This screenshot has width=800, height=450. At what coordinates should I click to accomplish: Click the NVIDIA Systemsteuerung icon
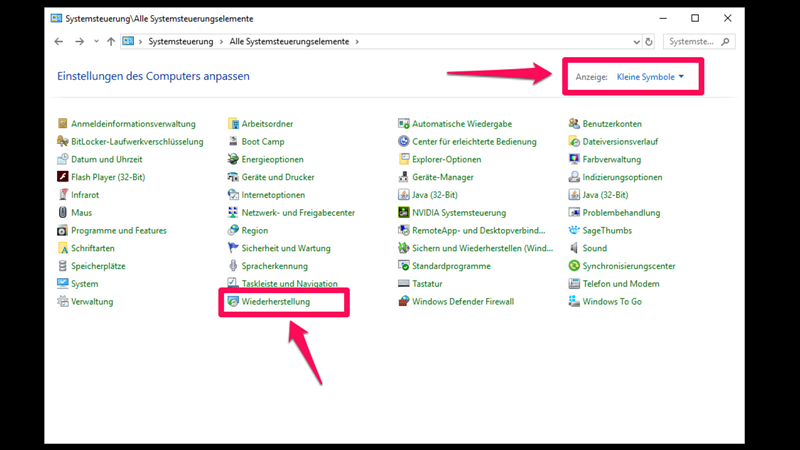(404, 213)
